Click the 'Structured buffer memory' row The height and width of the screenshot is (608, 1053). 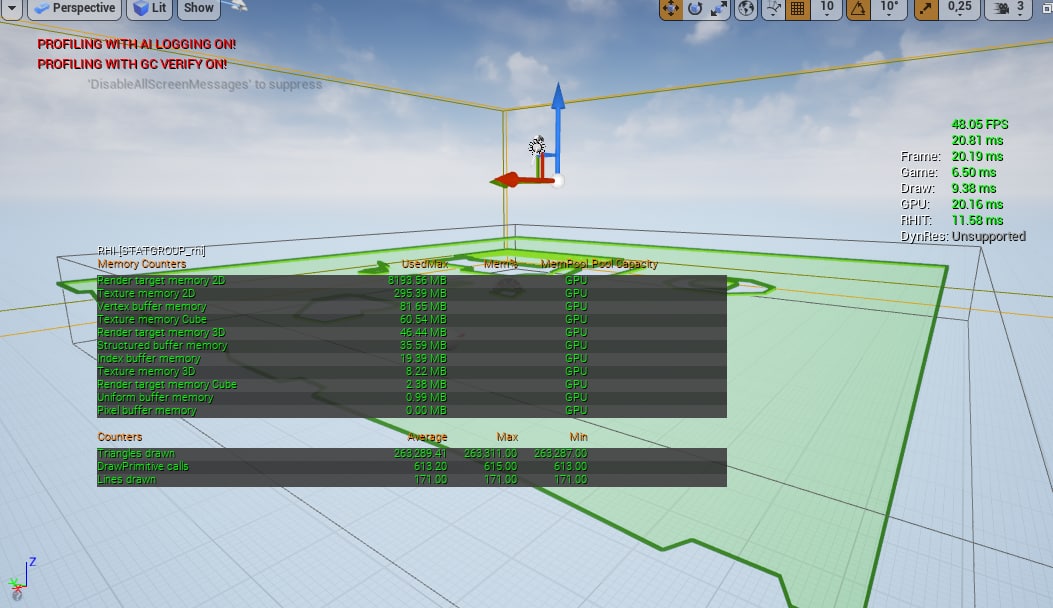[412, 345]
